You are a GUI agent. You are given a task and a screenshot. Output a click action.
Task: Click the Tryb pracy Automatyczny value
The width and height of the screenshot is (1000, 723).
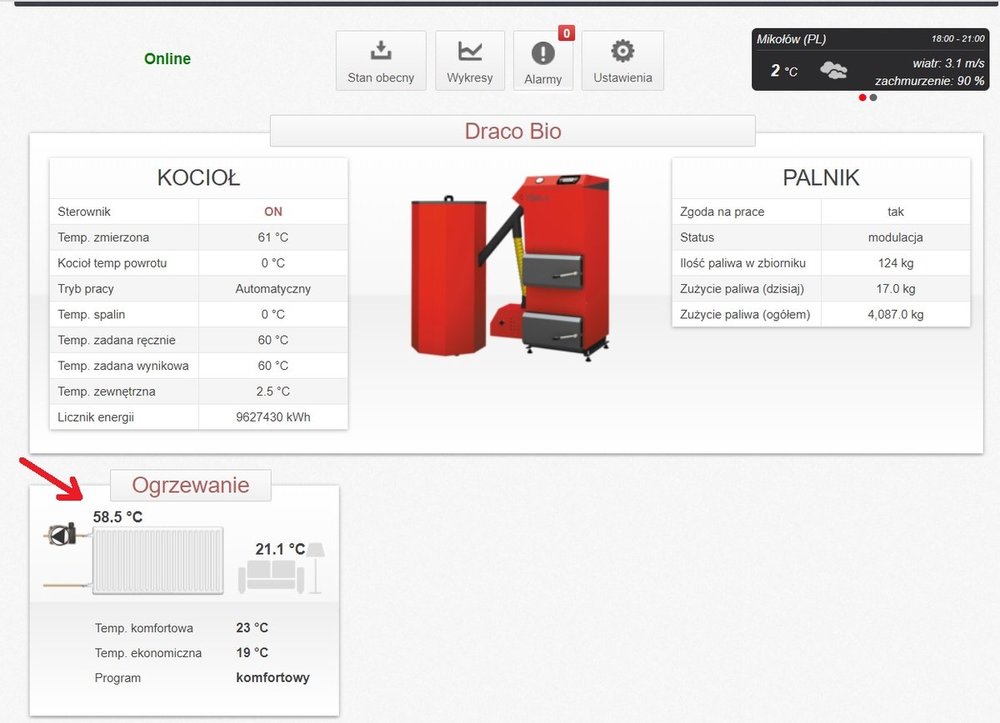273,289
